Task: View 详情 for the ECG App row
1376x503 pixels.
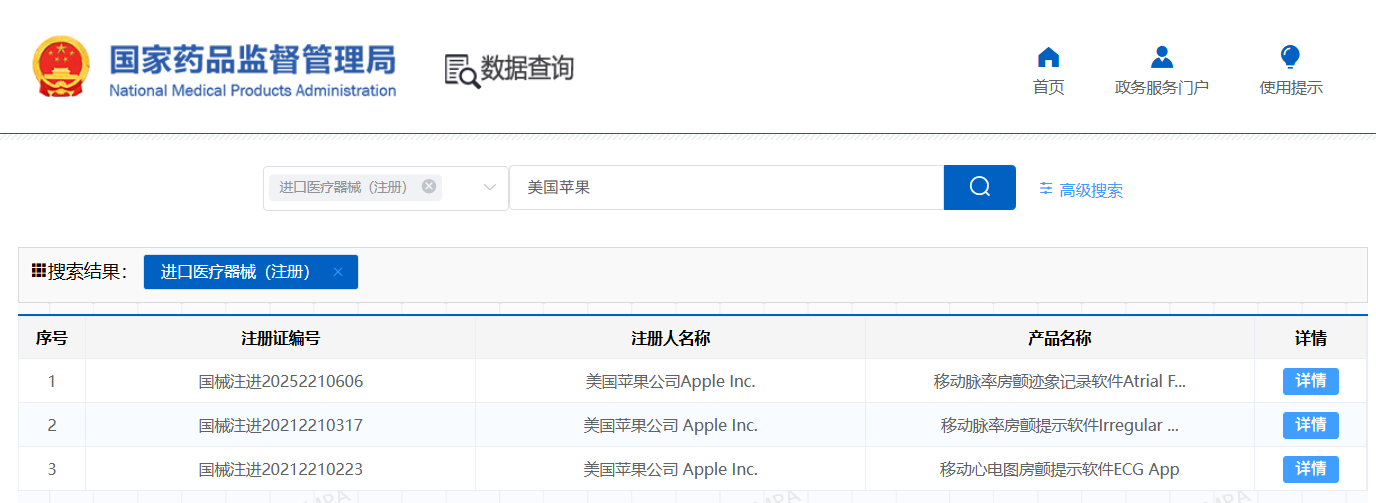Action: tap(1310, 469)
